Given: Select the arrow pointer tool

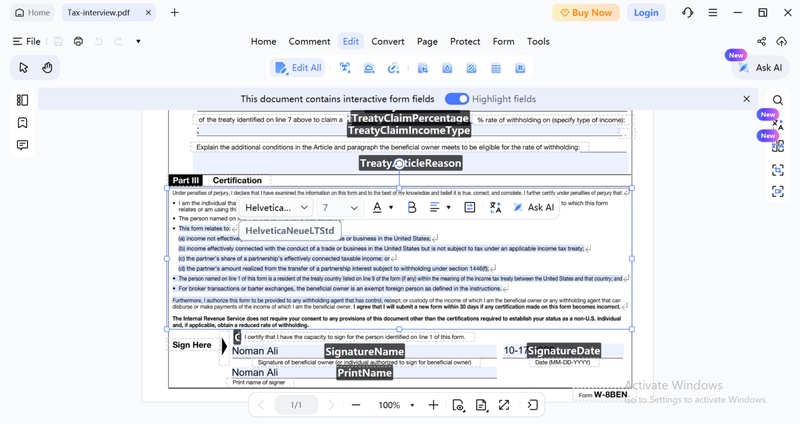Looking at the screenshot, I should tap(23, 68).
